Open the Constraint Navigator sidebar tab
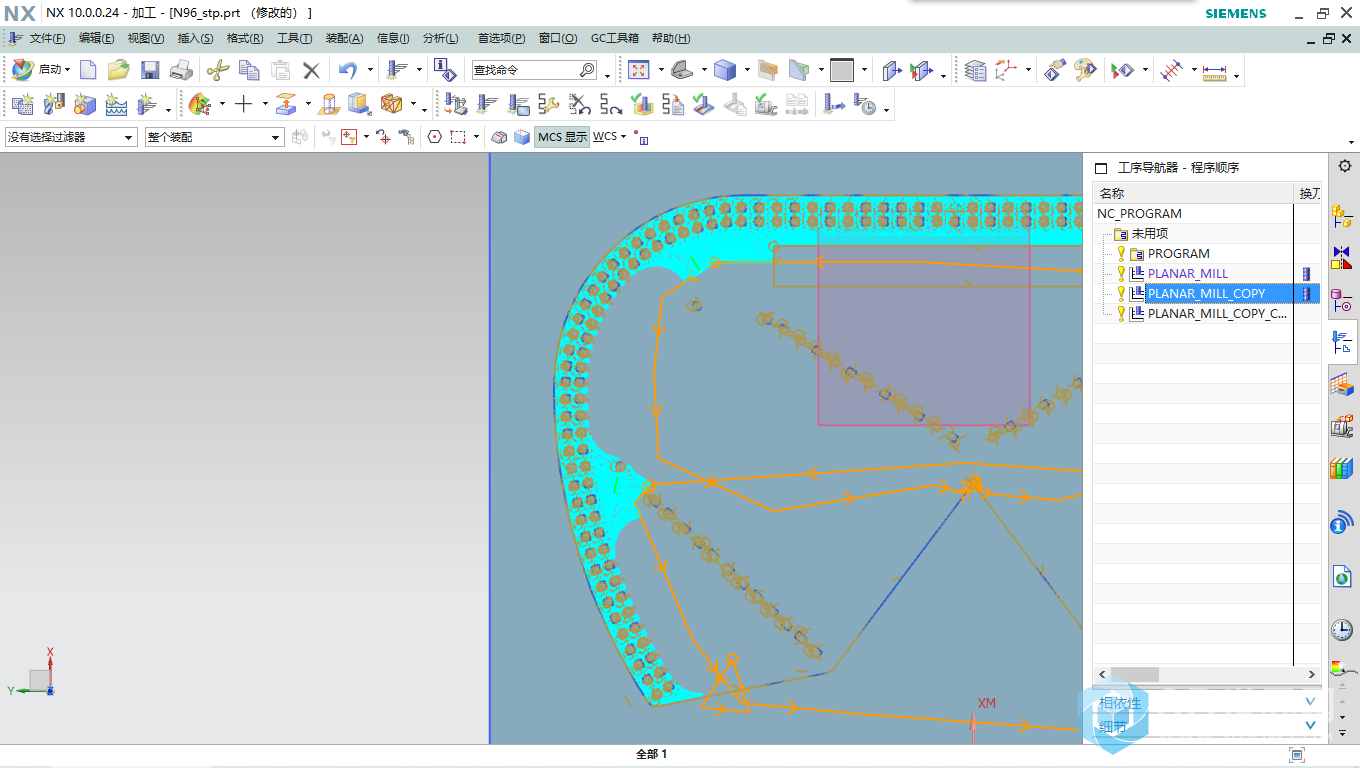The height and width of the screenshot is (768, 1360). tap(1342, 256)
